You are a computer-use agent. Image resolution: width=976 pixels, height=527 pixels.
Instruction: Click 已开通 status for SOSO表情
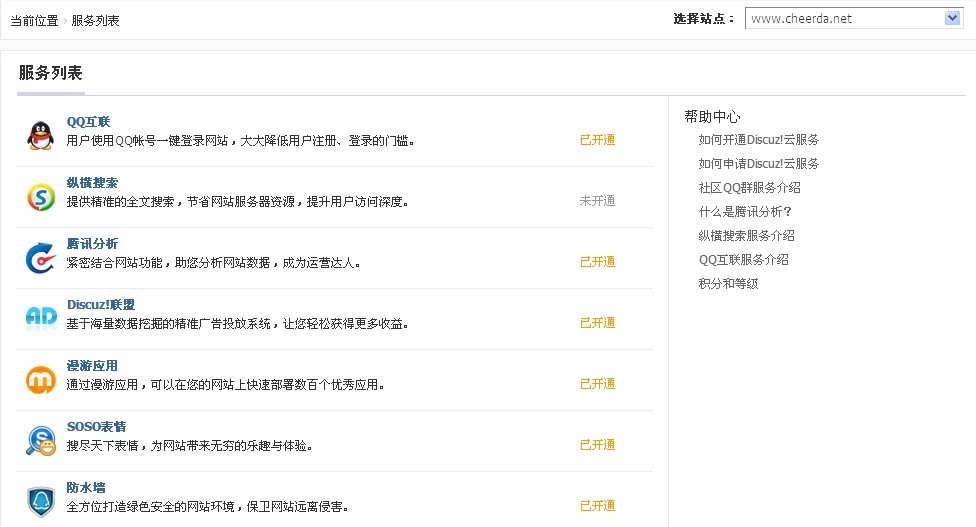(598, 445)
